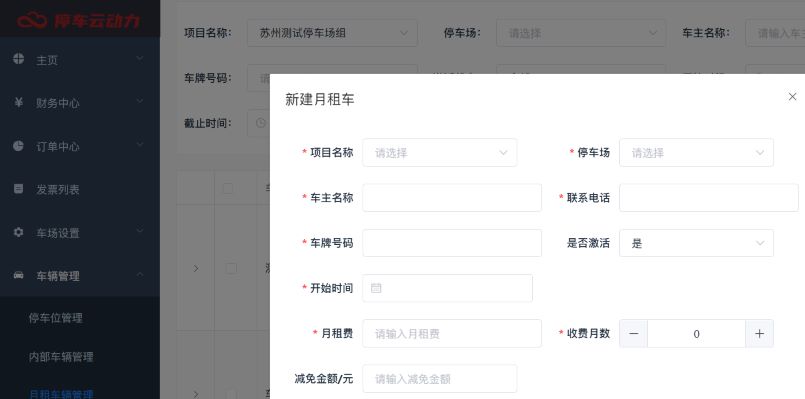The image size is (805, 399).
Task: Click the 车场设置 gear icon
Action: tap(18, 232)
